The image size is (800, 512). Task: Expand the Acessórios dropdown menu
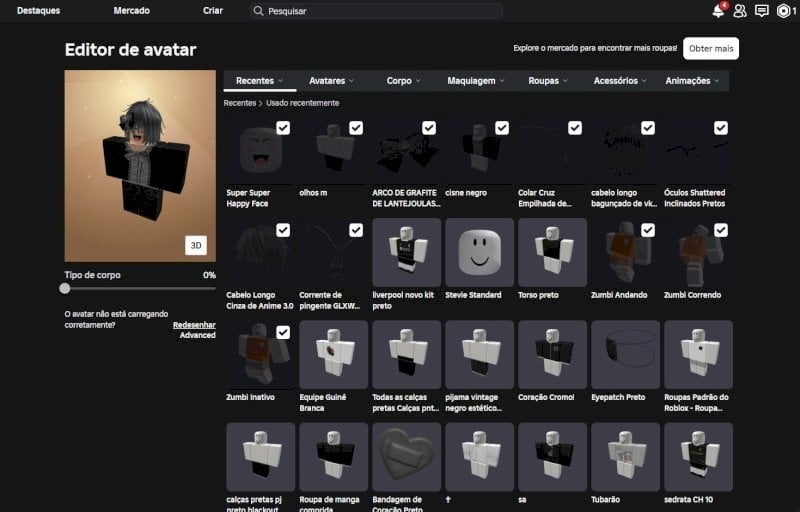pyautogui.click(x=619, y=81)
